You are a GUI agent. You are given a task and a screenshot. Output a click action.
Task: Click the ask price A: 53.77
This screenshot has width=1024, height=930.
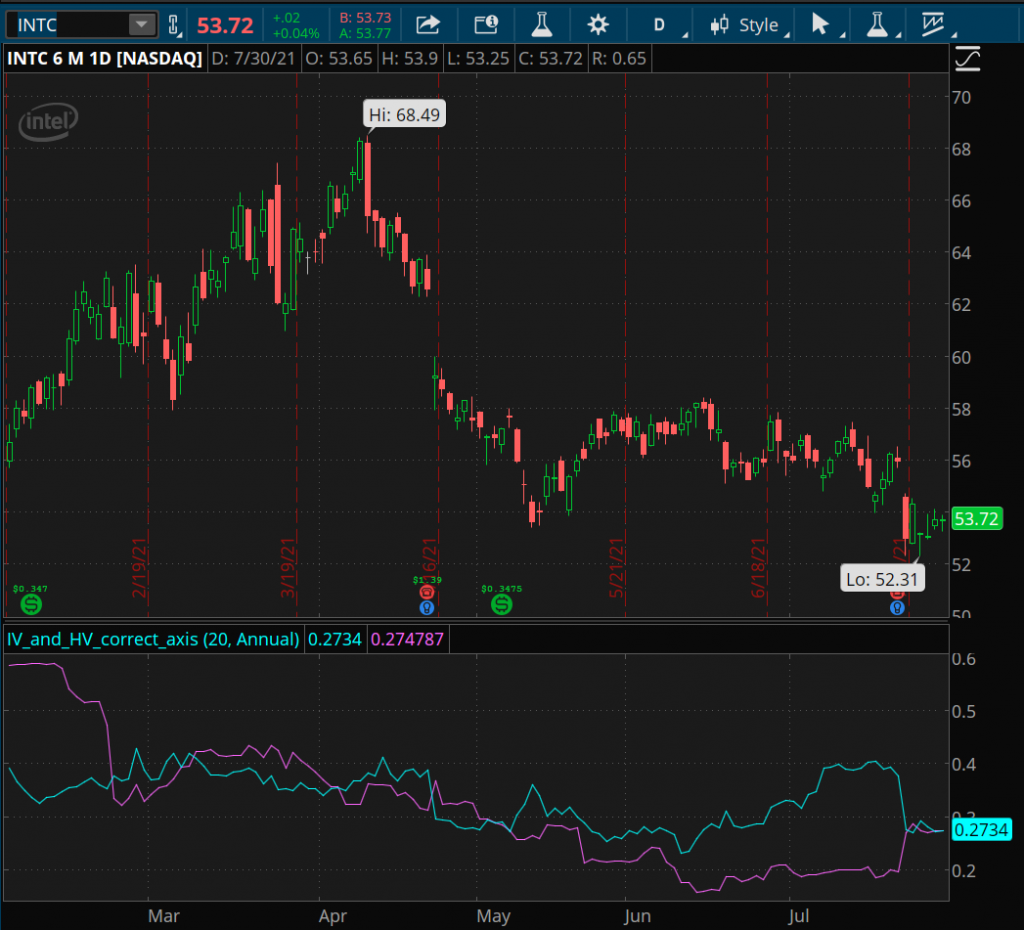click(x=365, y=33)
